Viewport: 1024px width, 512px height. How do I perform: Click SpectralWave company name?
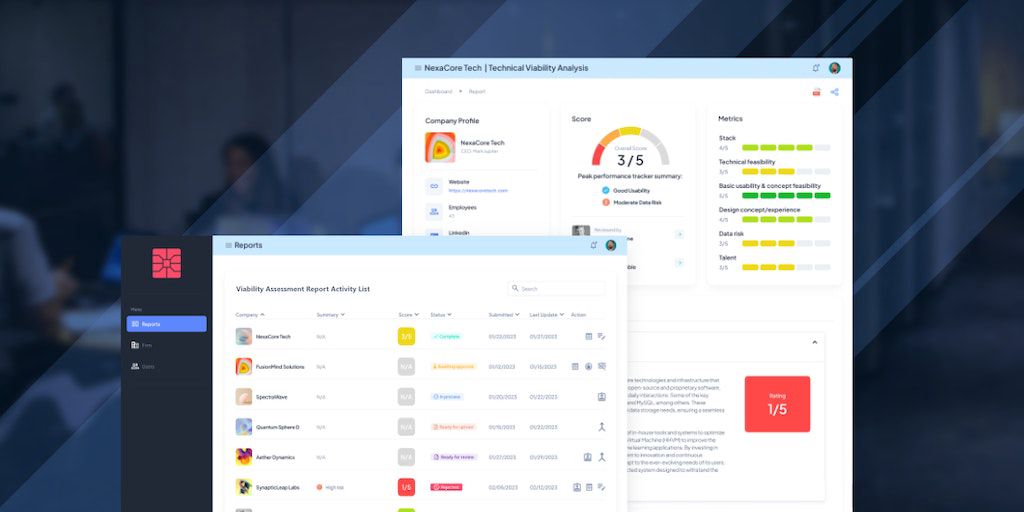[272, 397]
